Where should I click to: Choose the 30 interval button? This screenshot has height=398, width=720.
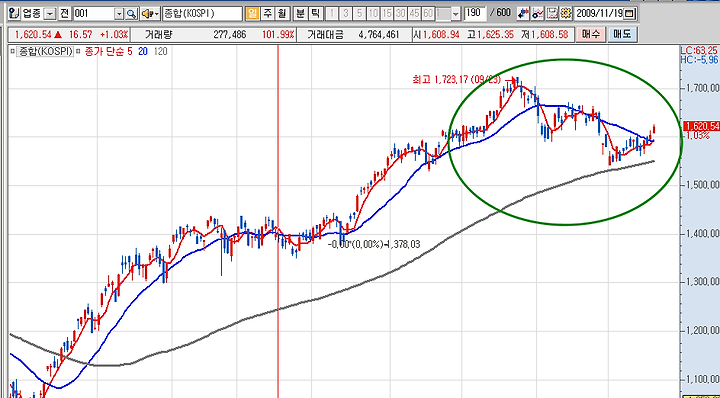point(401,14)
